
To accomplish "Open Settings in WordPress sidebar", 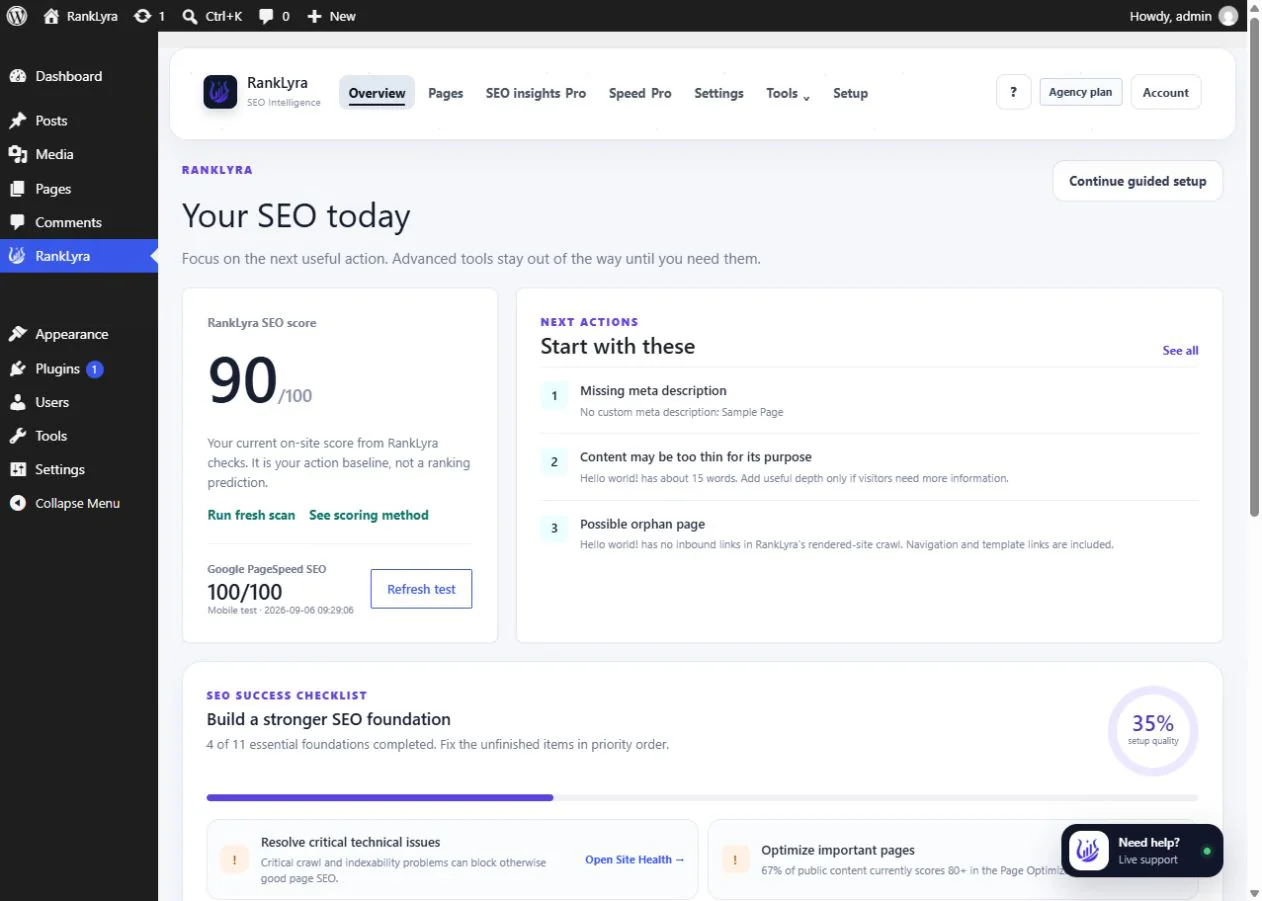I will point(79,469).
